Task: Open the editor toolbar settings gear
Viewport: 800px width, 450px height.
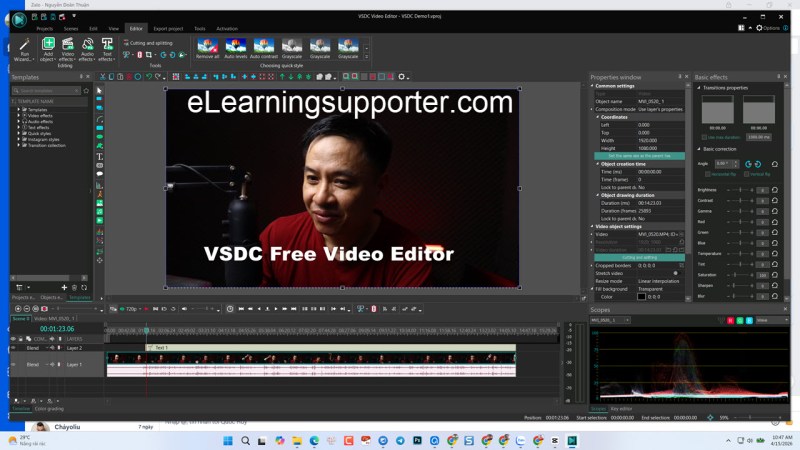Action: click(x=402, y=77)
